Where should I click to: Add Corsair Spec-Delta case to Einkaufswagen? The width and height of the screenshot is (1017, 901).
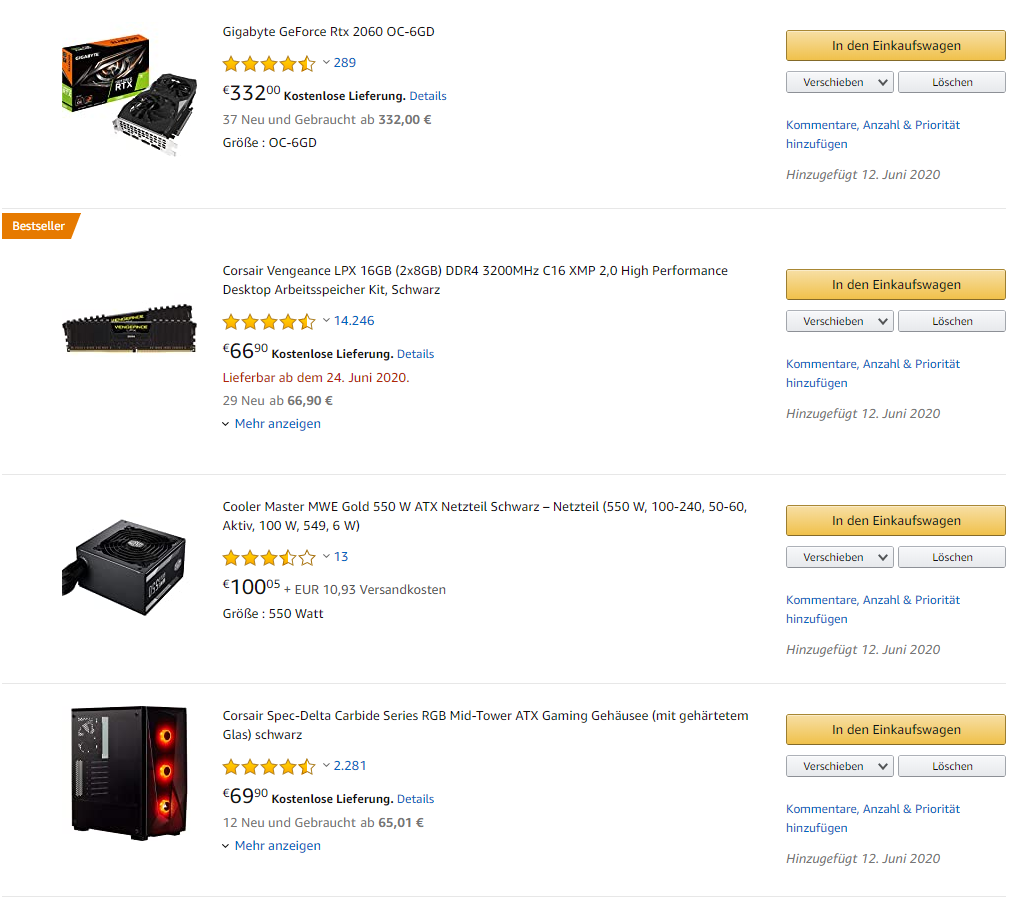(x=896, y=729)
